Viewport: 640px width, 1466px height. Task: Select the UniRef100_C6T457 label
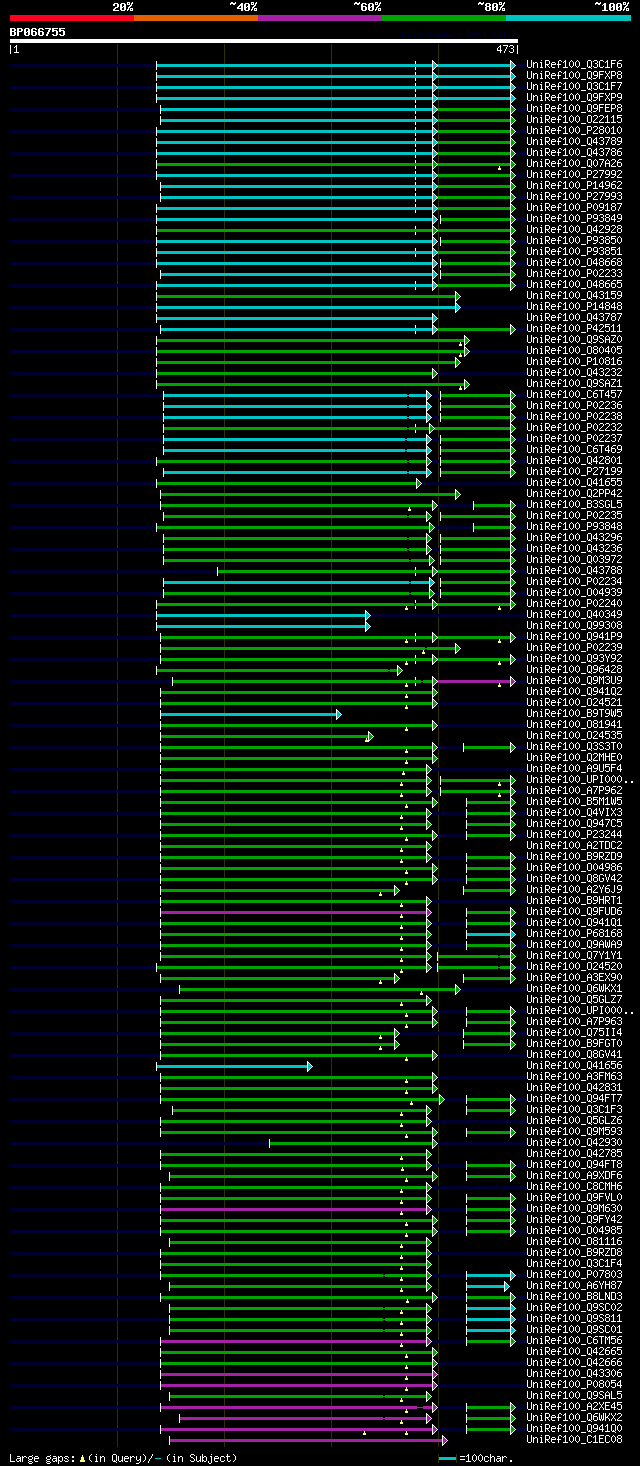point(574,394)
